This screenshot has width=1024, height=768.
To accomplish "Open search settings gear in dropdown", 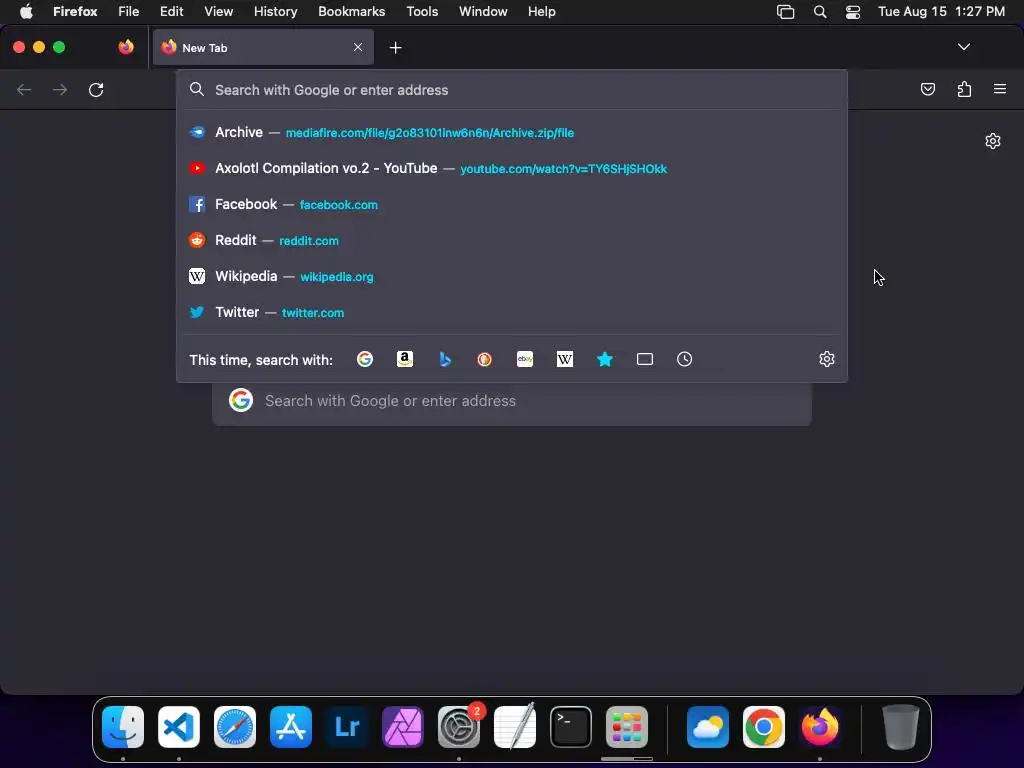I will coord(827,359).
